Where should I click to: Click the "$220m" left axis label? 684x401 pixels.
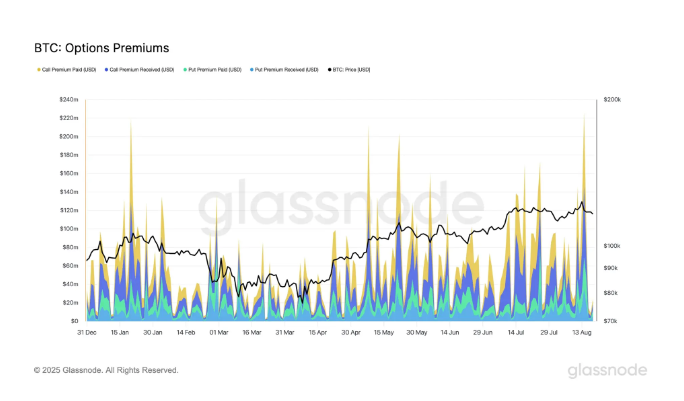69,118
